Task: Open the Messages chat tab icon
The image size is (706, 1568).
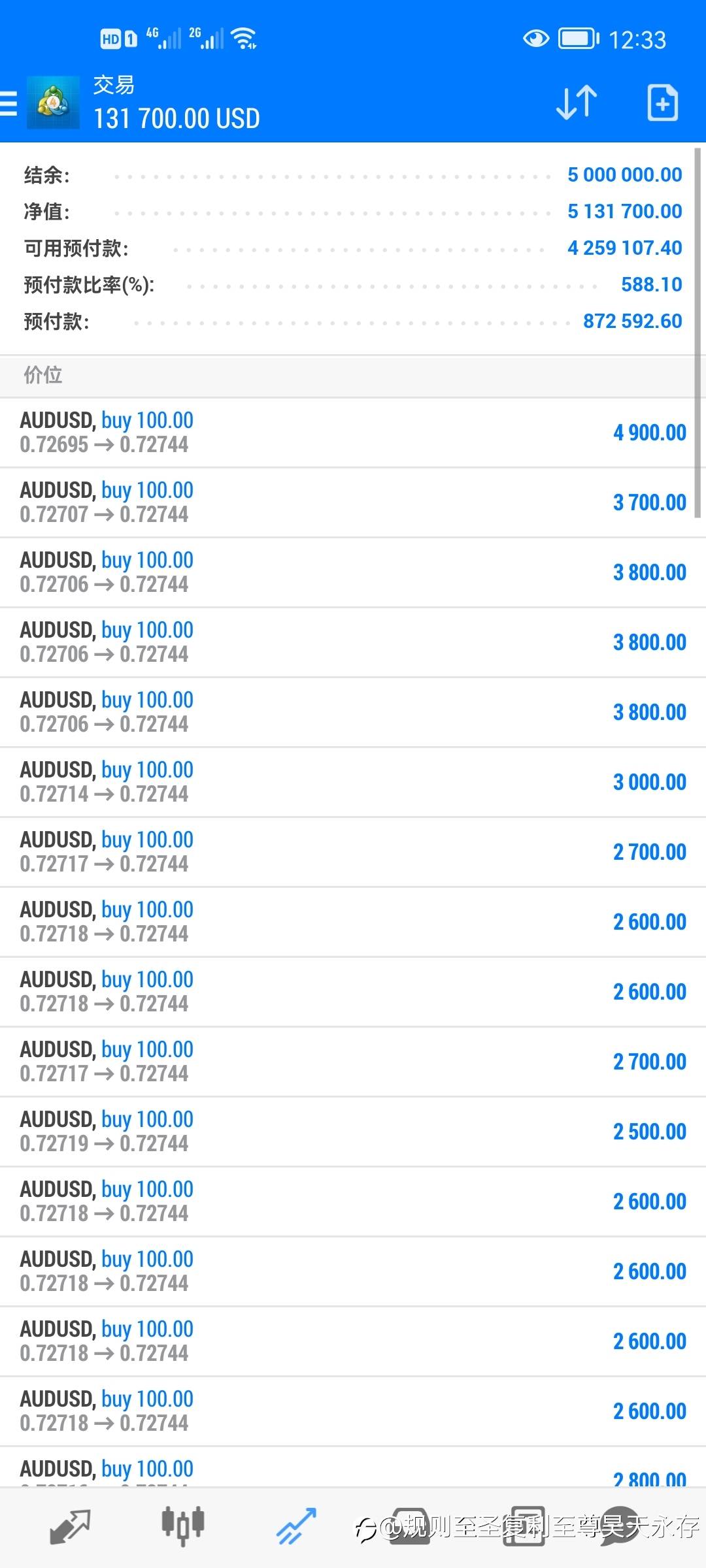Action: pyautogui.click(x=620, y=1527)
